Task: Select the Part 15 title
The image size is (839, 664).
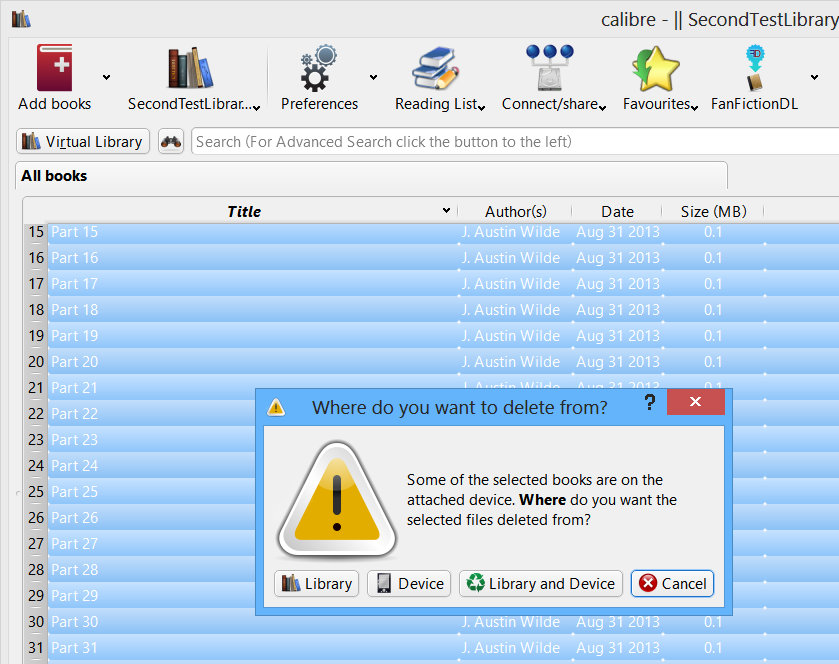Action: coord(74,232)
